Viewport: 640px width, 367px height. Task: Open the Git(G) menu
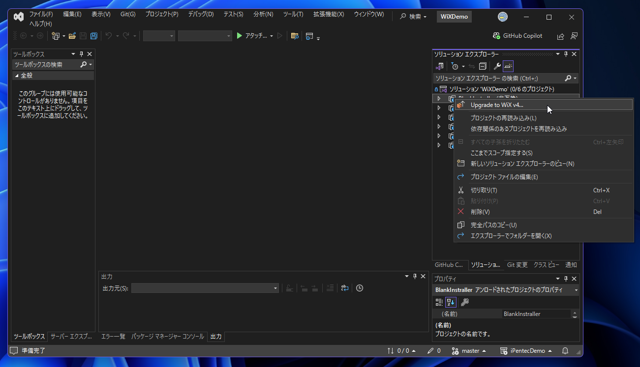click(128, 14)
